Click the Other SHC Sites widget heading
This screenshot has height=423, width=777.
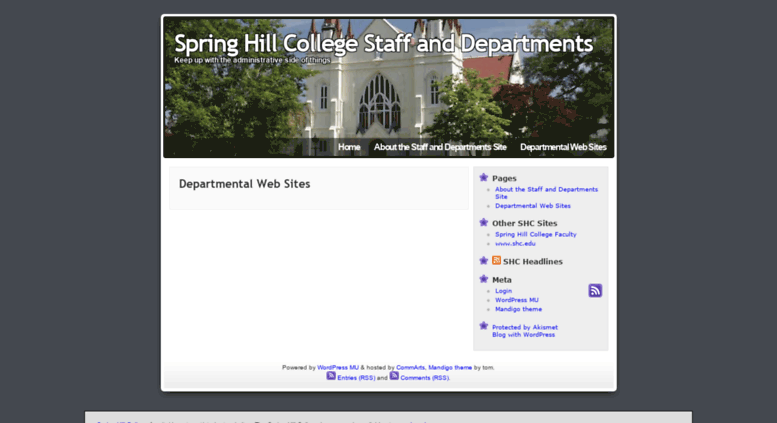click(x=524, y=223)
